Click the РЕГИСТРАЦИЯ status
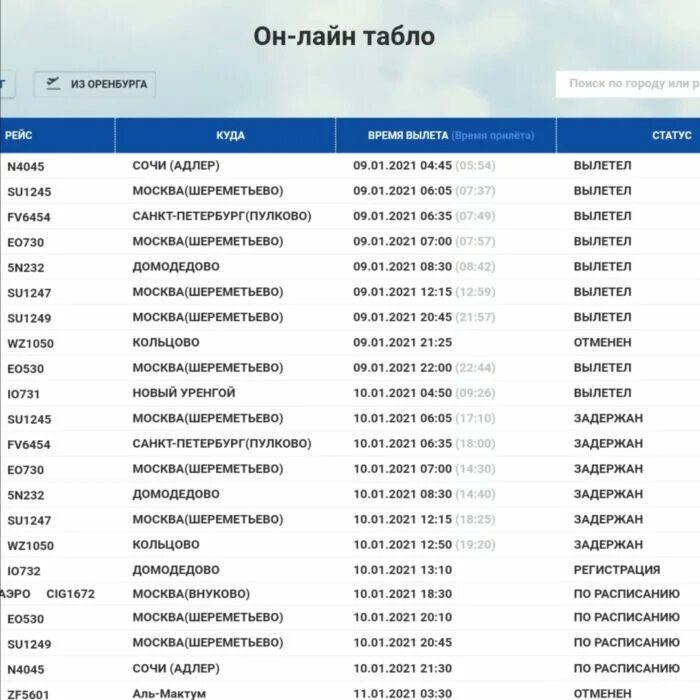Image resolution: width=700 pixels, height=700 pixels. point(617,570)
